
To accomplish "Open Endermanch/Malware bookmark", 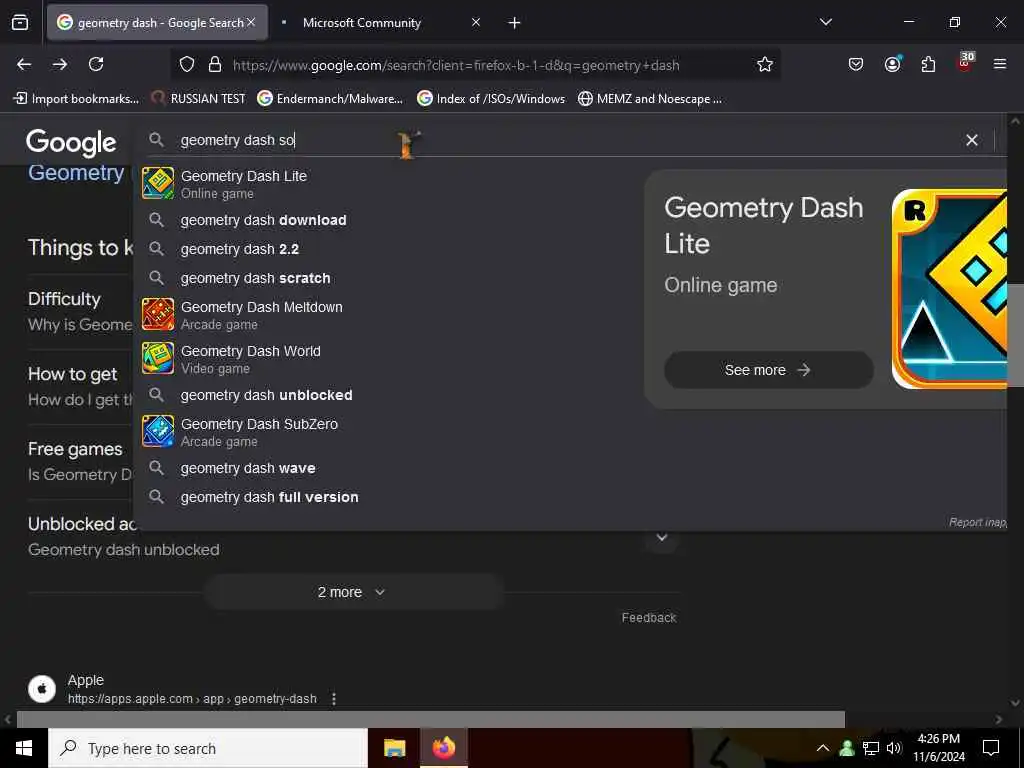I will (x=330, y=99).
